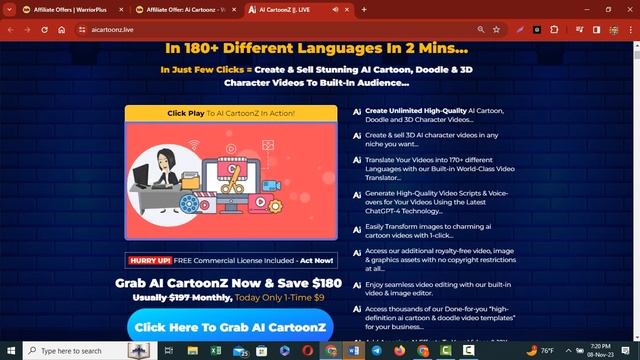Open Telegram from taskbar
Screen dimensions: 640x360
376,350
